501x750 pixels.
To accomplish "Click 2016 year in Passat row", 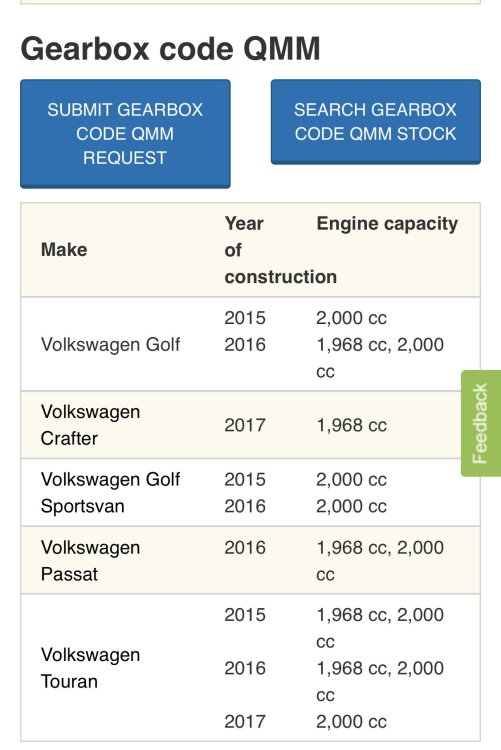I will coord(245,548).
